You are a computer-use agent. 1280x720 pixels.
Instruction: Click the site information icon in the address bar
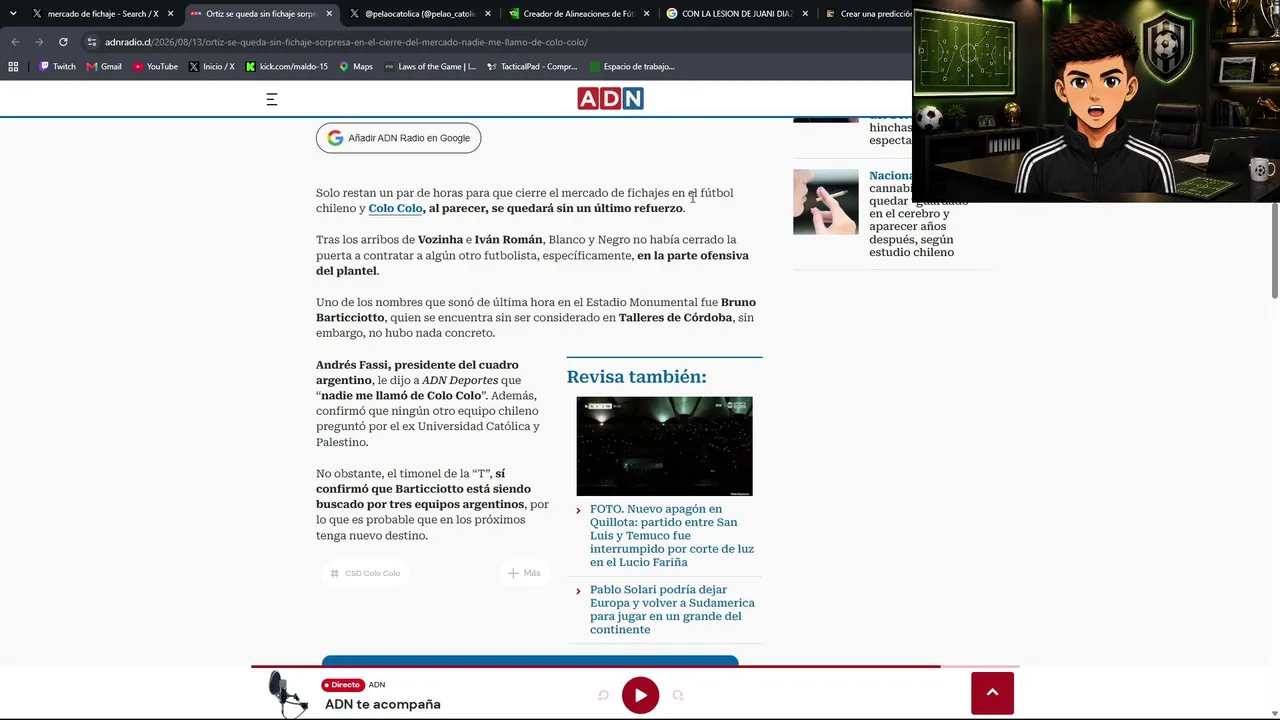click(92, 42)
